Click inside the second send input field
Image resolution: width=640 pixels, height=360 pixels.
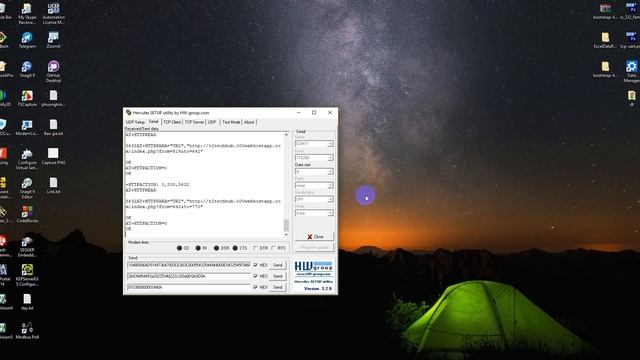tap(189, 276)
